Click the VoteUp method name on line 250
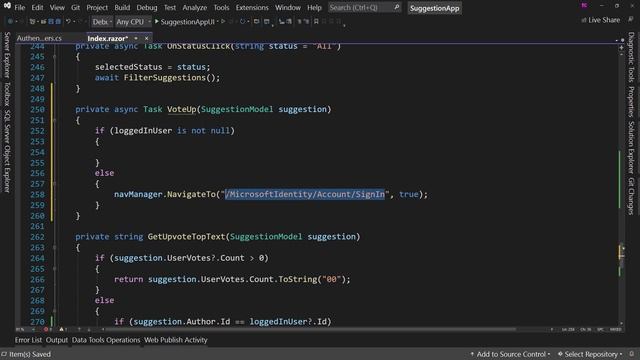 click(182, 109)
